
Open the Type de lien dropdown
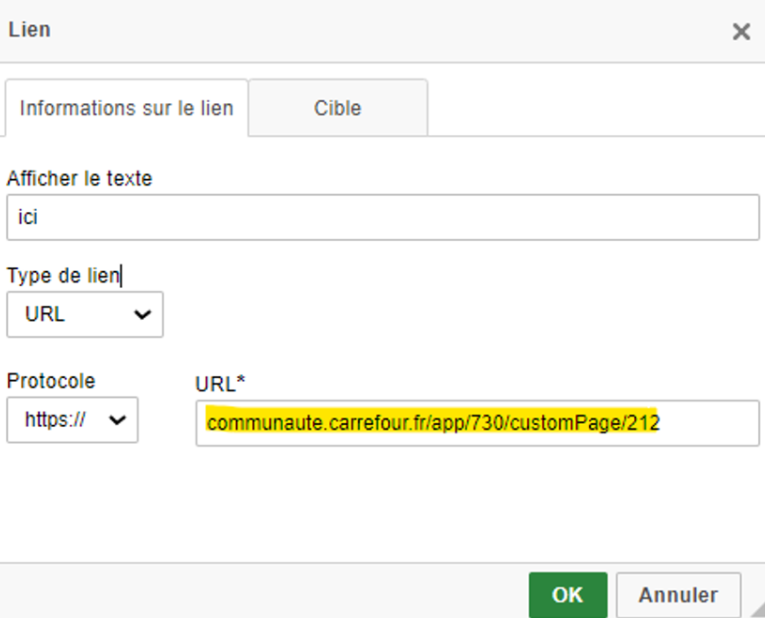85,314
